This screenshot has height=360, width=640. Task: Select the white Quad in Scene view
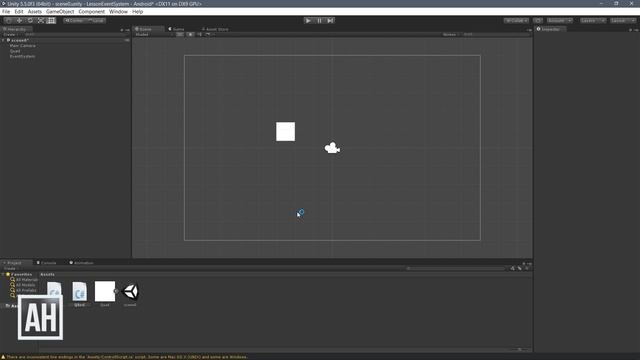tap(285, 131)
